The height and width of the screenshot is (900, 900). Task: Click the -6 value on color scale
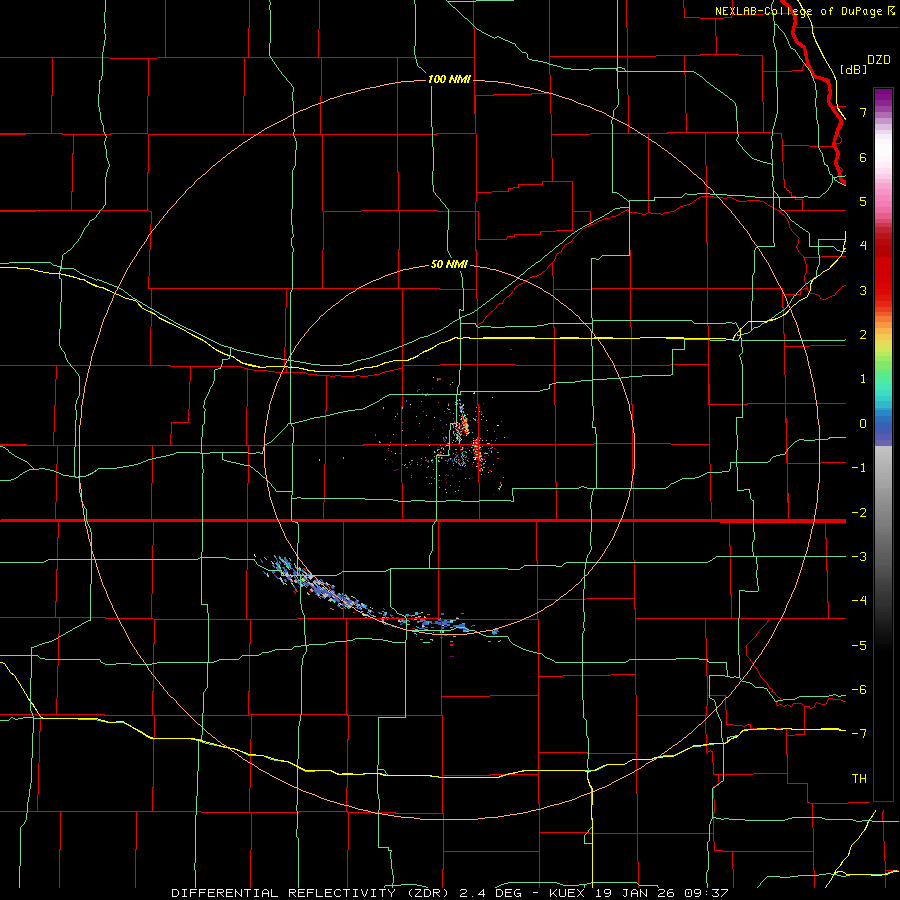click(x=859, y=690)
